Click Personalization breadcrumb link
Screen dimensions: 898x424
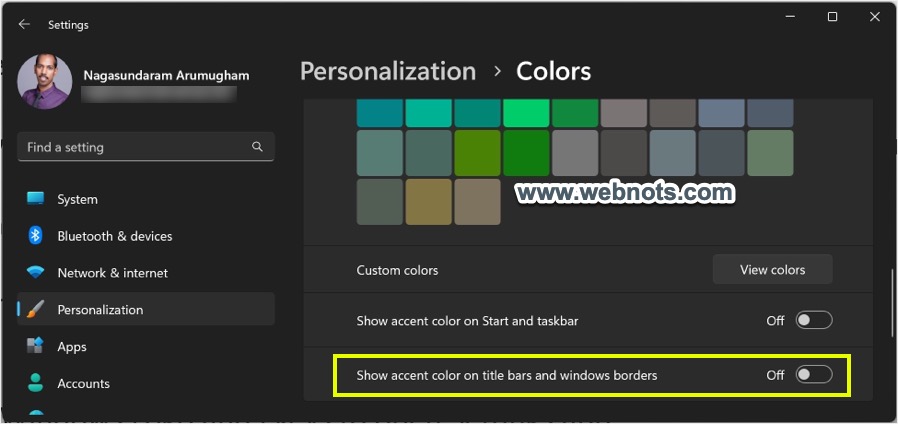[388, 72]
